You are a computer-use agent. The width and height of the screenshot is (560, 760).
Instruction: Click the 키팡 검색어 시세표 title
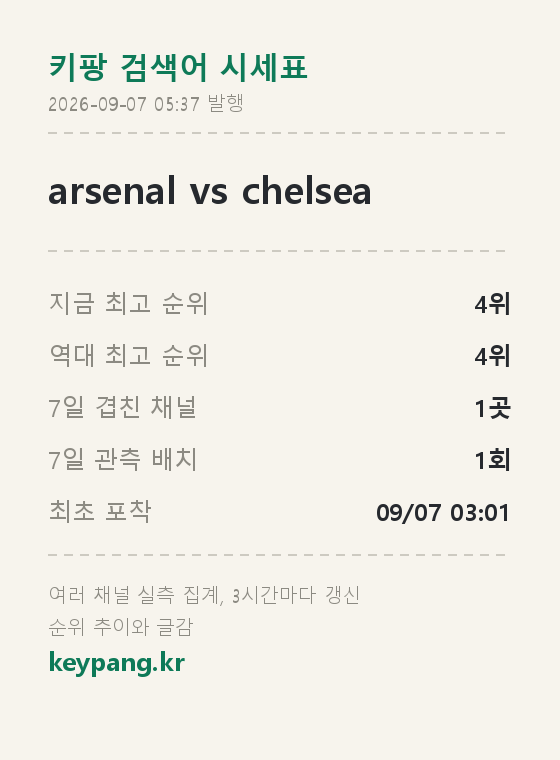[x=178, y=67]
